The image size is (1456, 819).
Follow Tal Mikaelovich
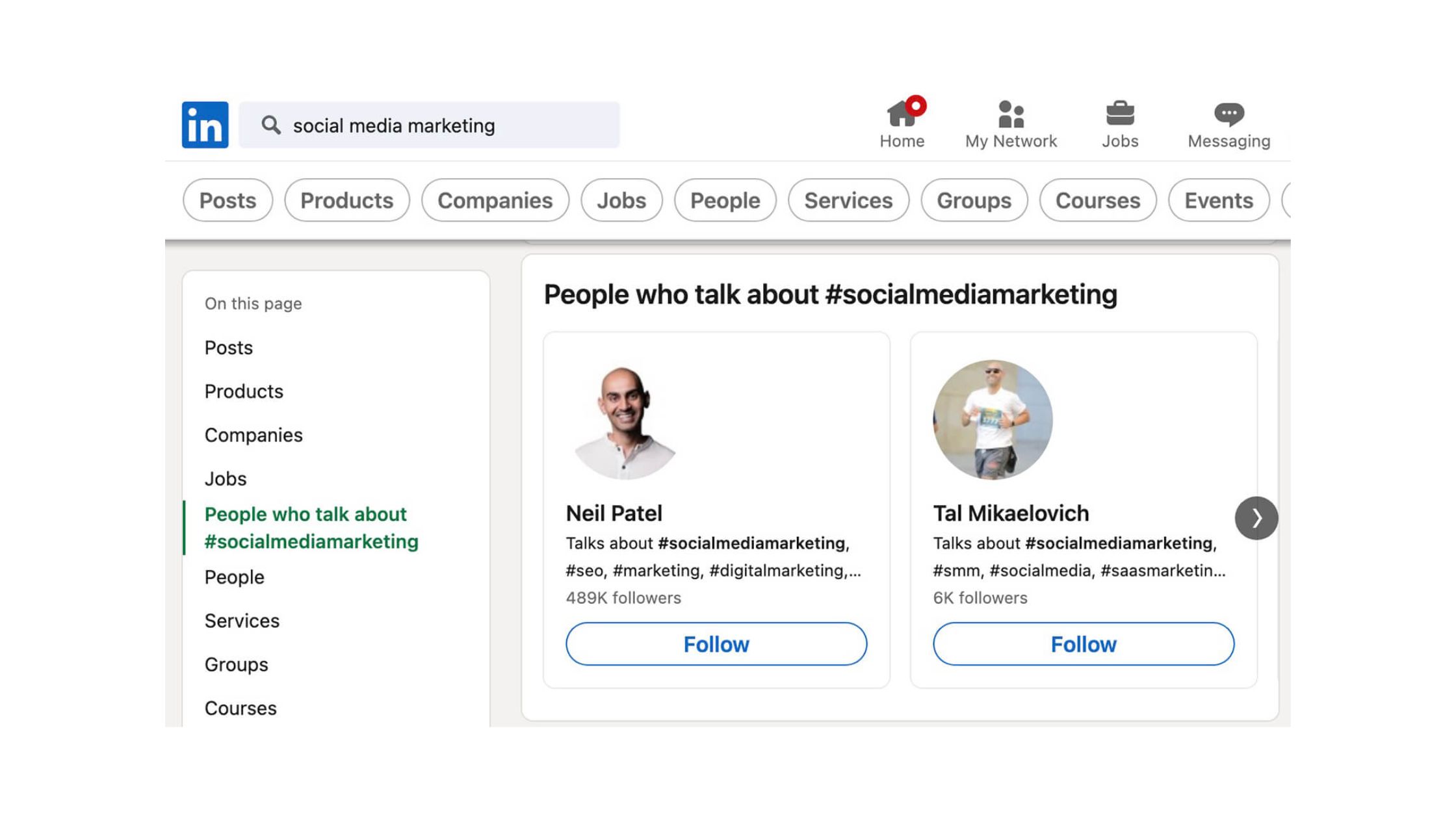click(x=1082, y=644)
